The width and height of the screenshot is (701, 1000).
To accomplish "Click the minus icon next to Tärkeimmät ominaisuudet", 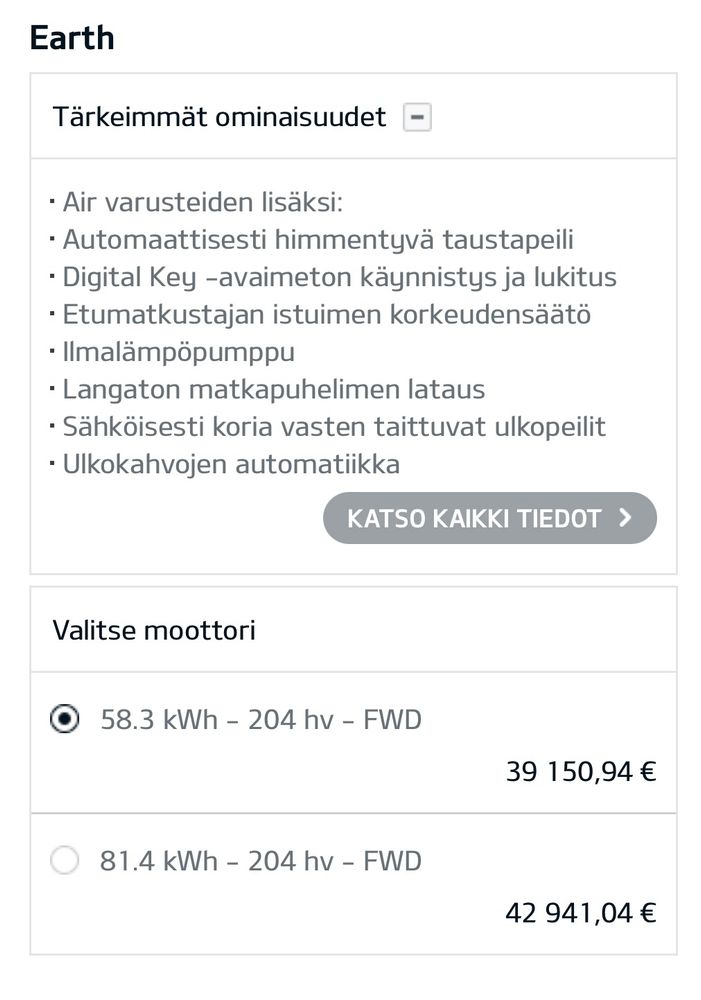I will 417,117.
